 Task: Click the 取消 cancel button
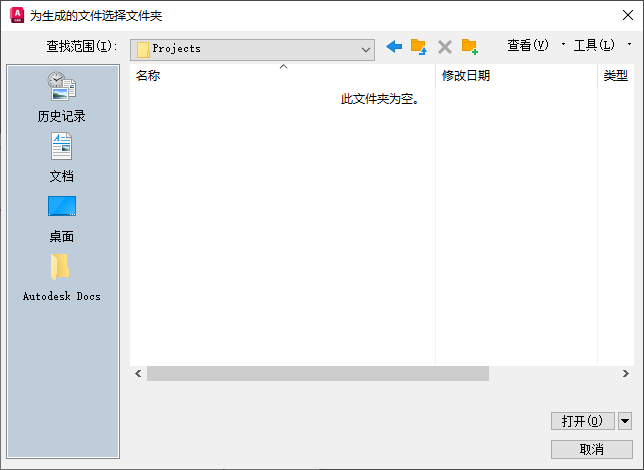pos(591,449)
